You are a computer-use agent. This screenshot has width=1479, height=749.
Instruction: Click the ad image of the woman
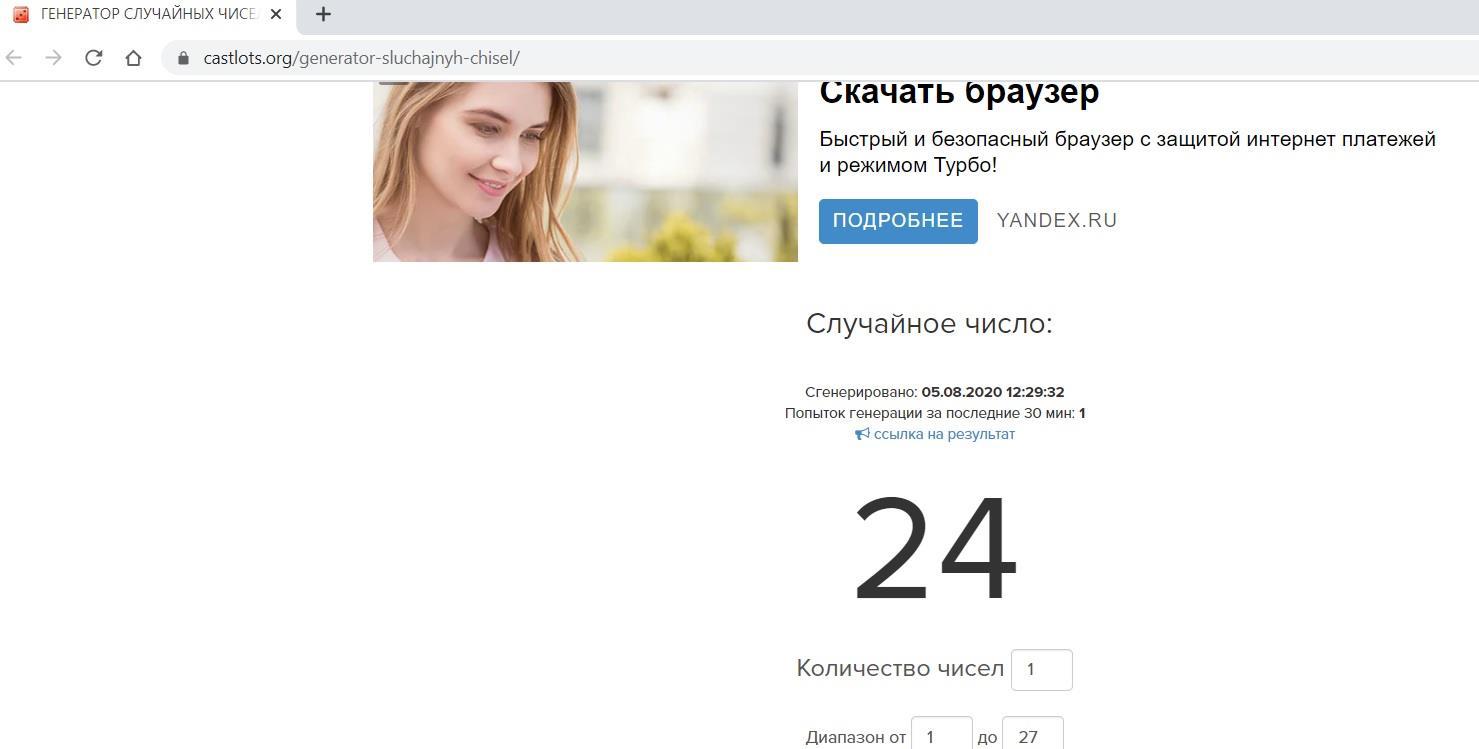585,171
